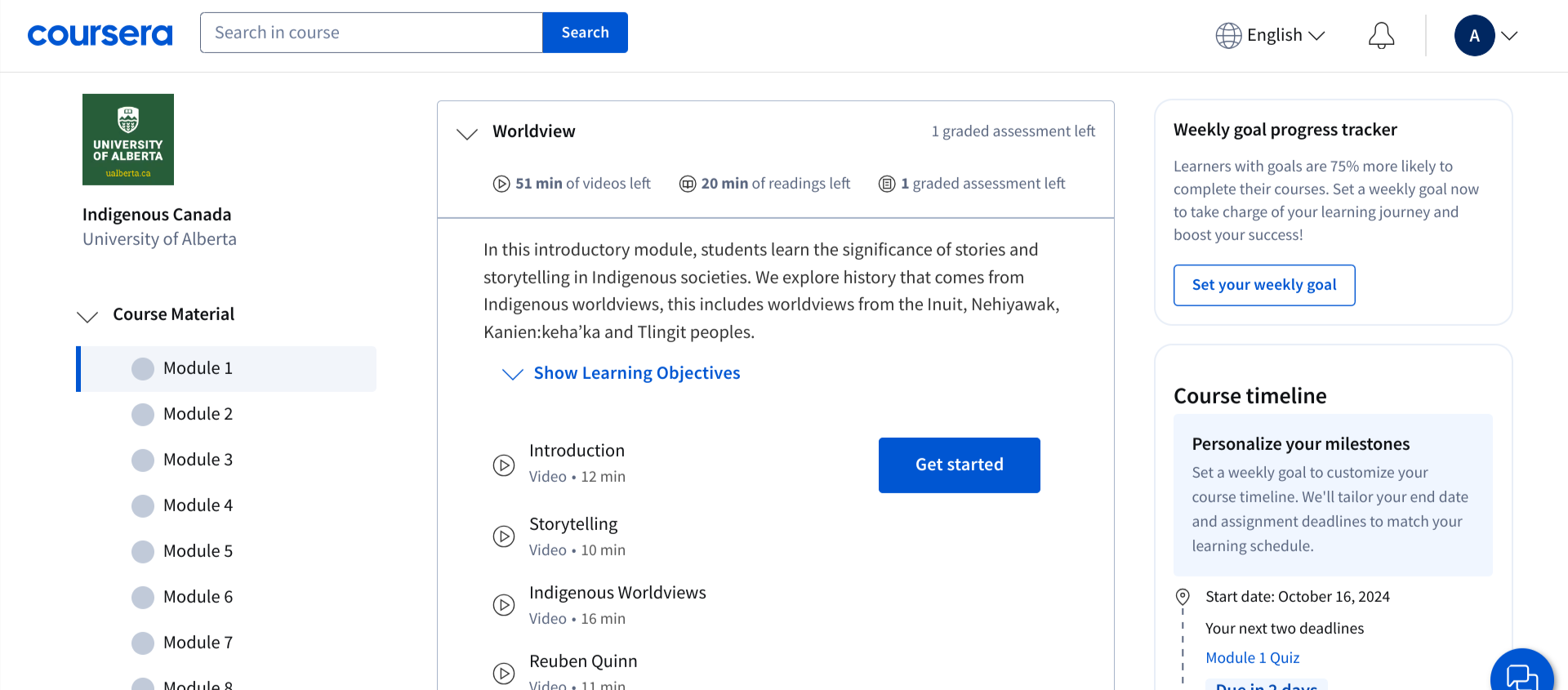Collapse the Worldview module panel

[467, 133]
